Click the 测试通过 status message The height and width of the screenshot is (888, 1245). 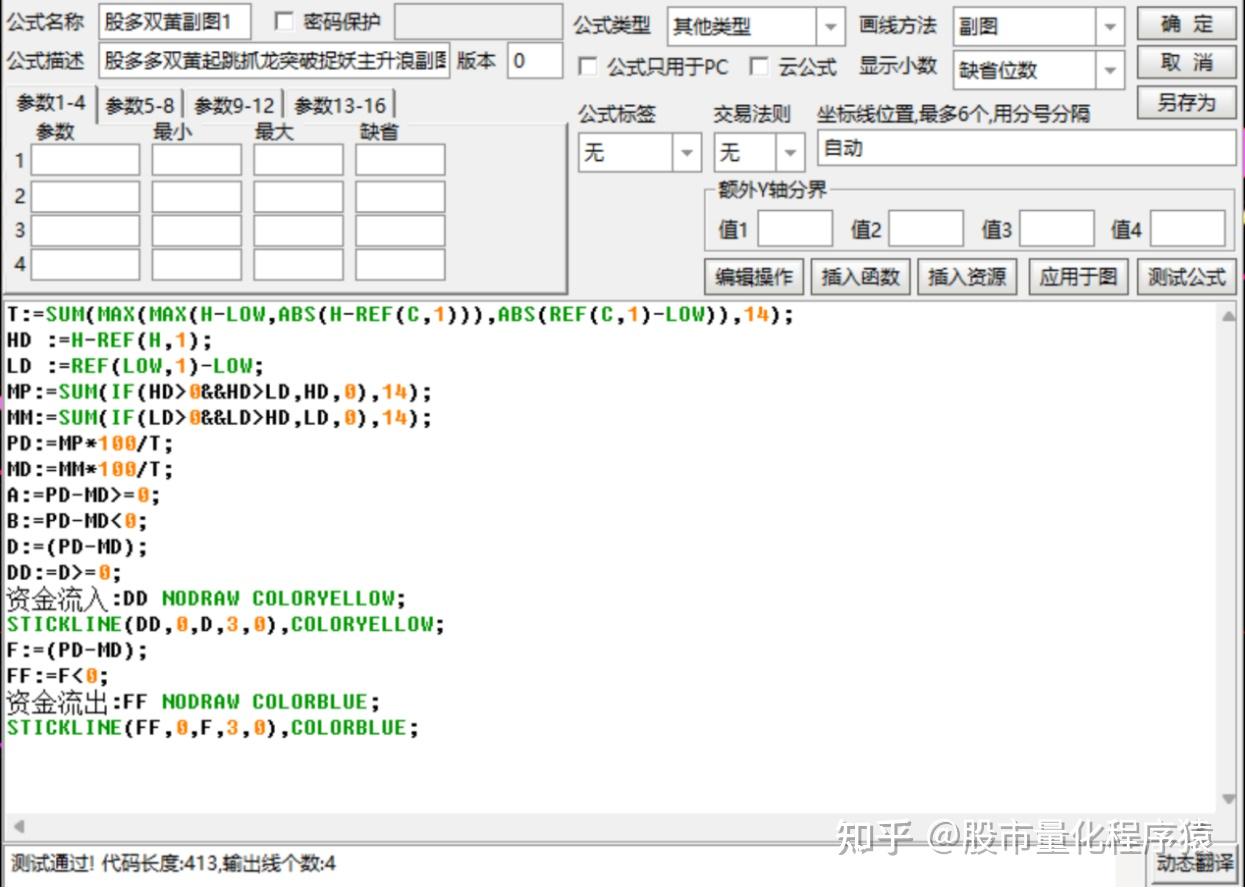click(174, 863)
